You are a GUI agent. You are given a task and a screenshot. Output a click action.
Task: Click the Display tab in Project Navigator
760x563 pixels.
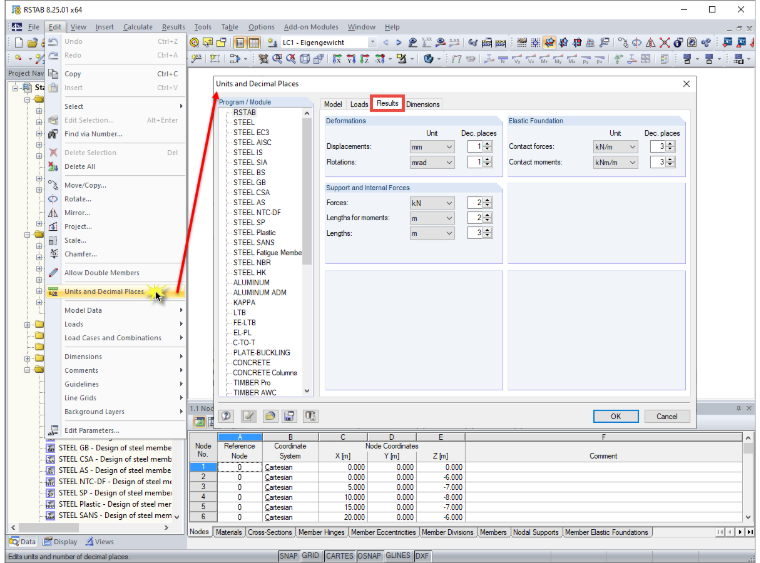coord(60,541)
